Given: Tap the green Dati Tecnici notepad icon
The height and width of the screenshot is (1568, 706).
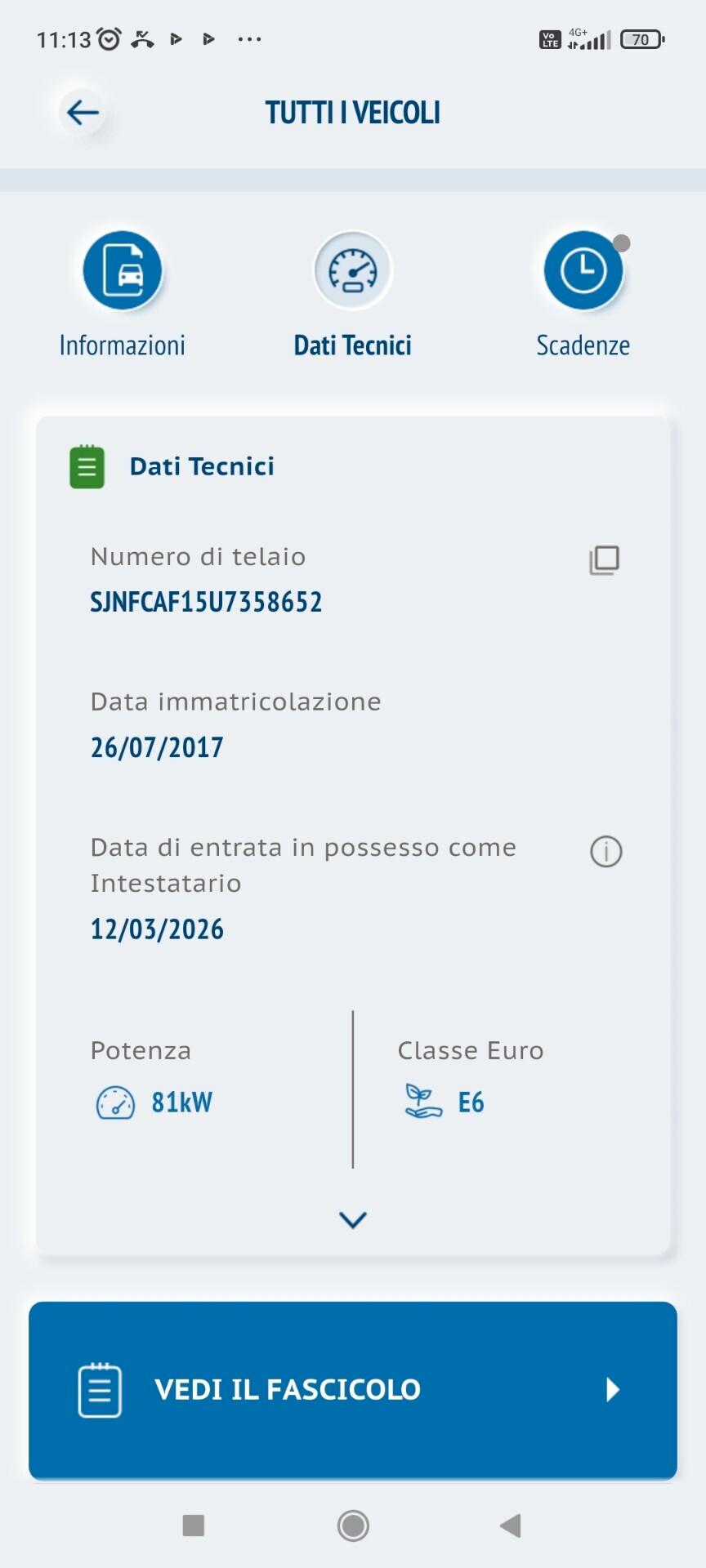Looking at the screenshot, I should click(87, 467).
